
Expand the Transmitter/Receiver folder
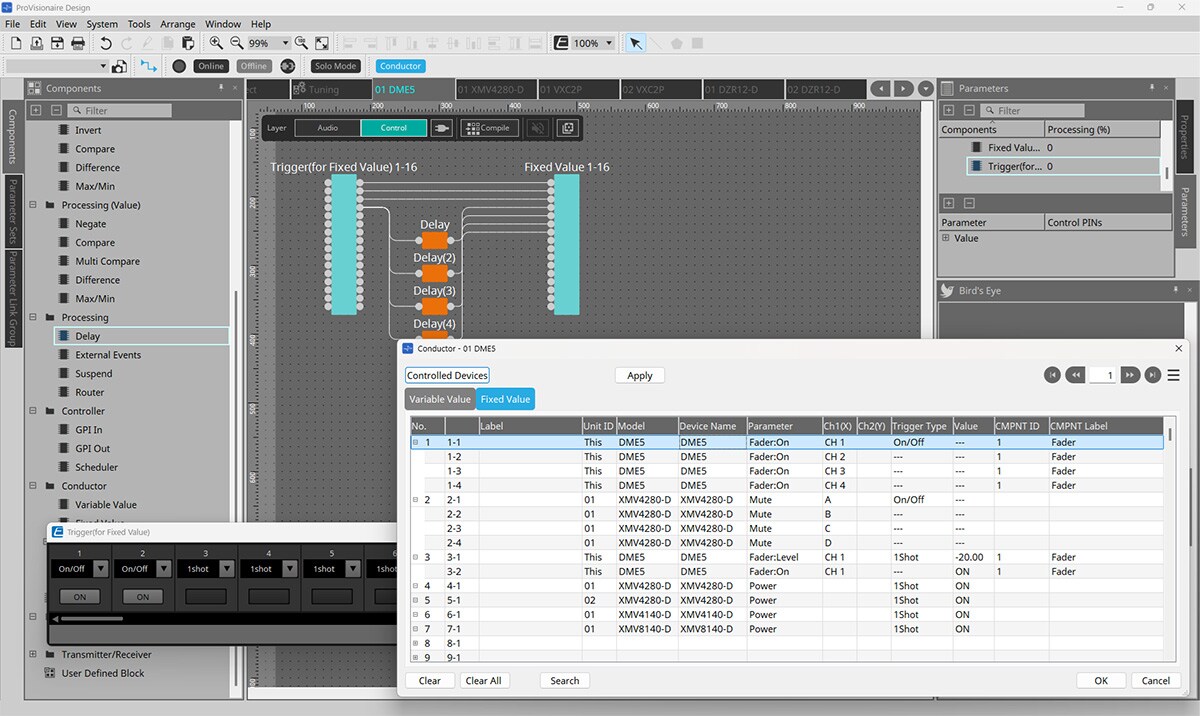tap(34, 654)
